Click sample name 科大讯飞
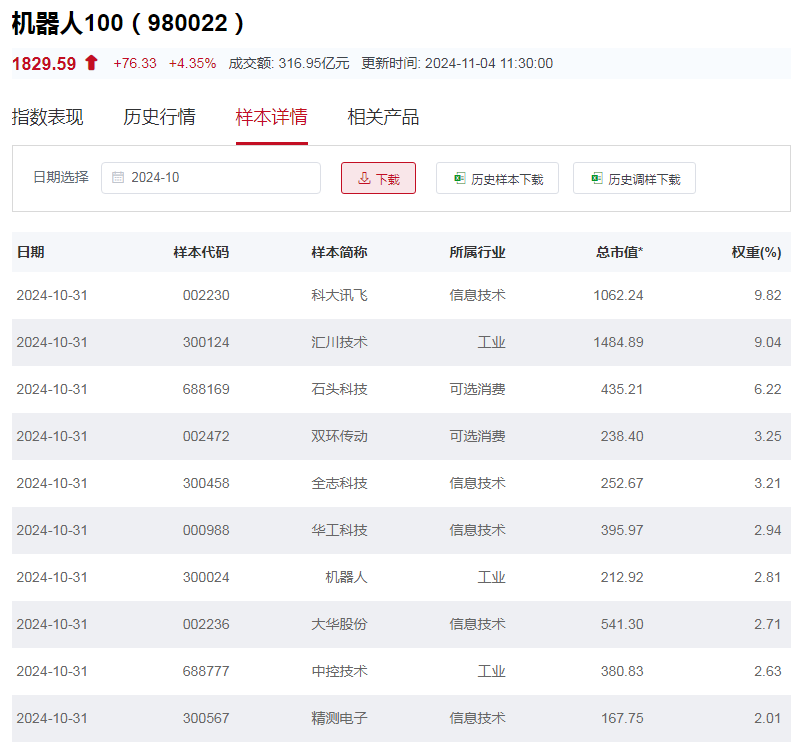797x747 pixels. [x=339, y=295]
